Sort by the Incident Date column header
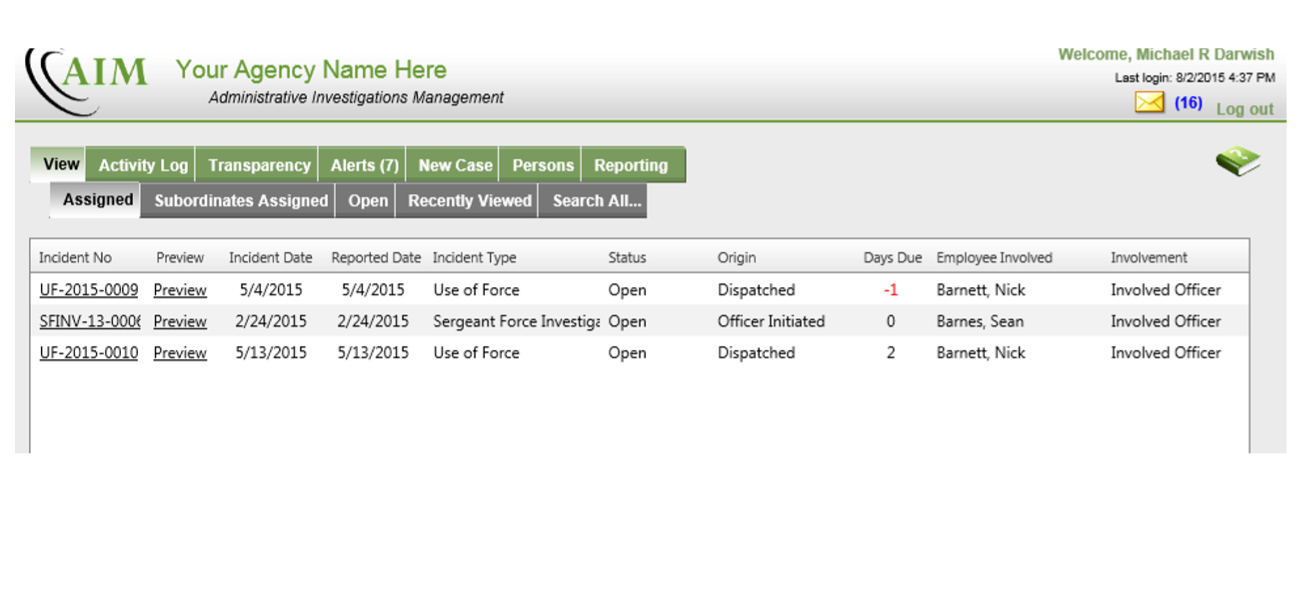The height and width of the screenshot is (600, 1300). click(x=270, y=257)
